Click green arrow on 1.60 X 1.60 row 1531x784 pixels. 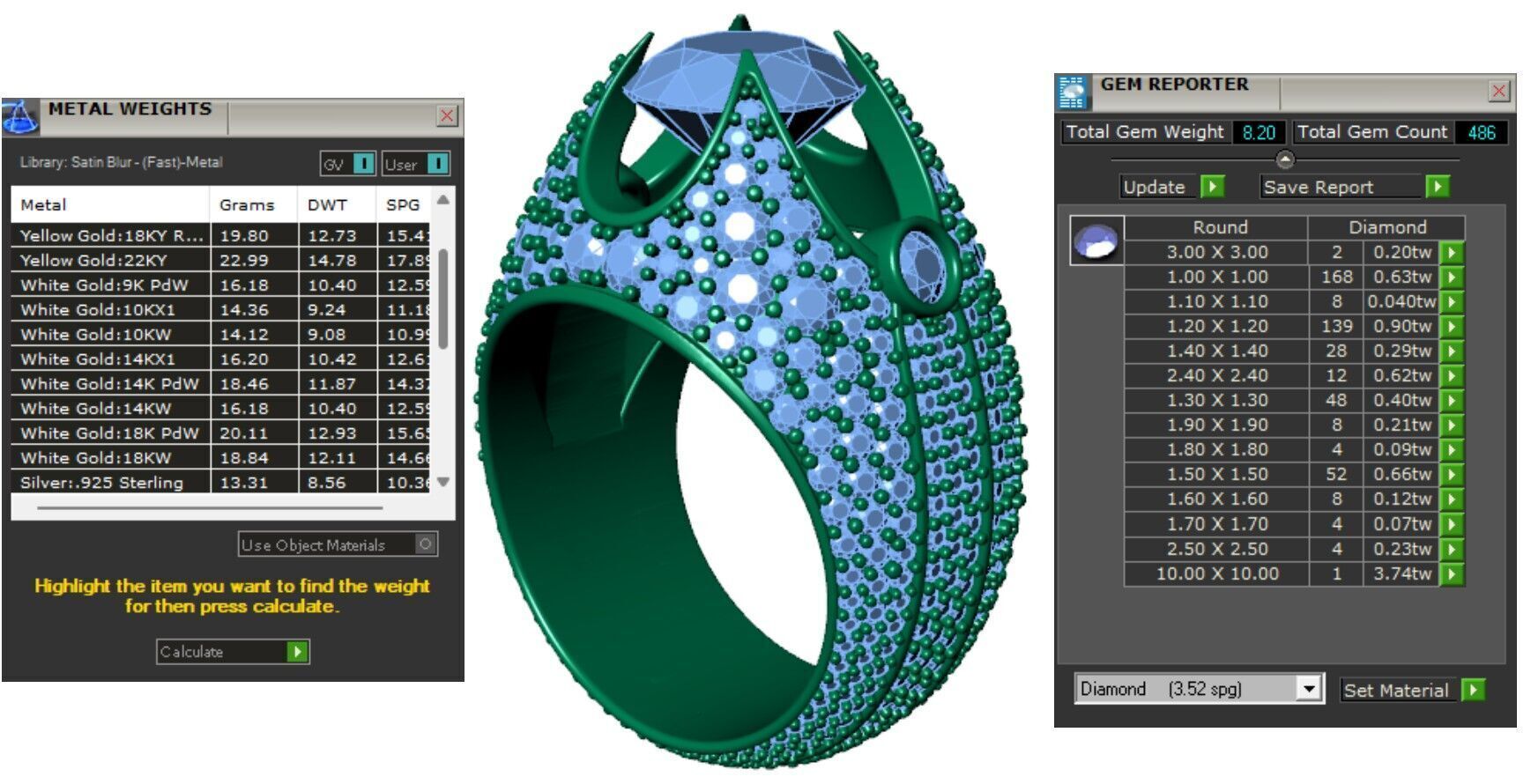(1451, 499)
